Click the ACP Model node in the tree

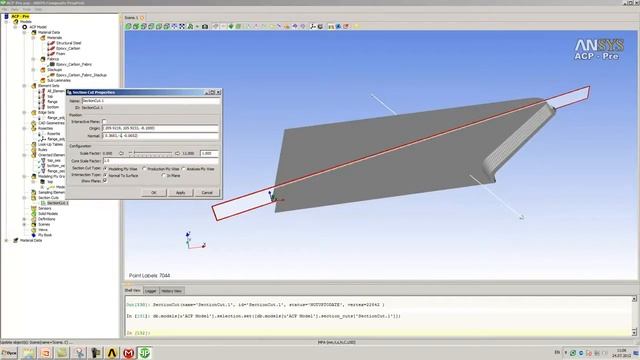pos(38,27)
